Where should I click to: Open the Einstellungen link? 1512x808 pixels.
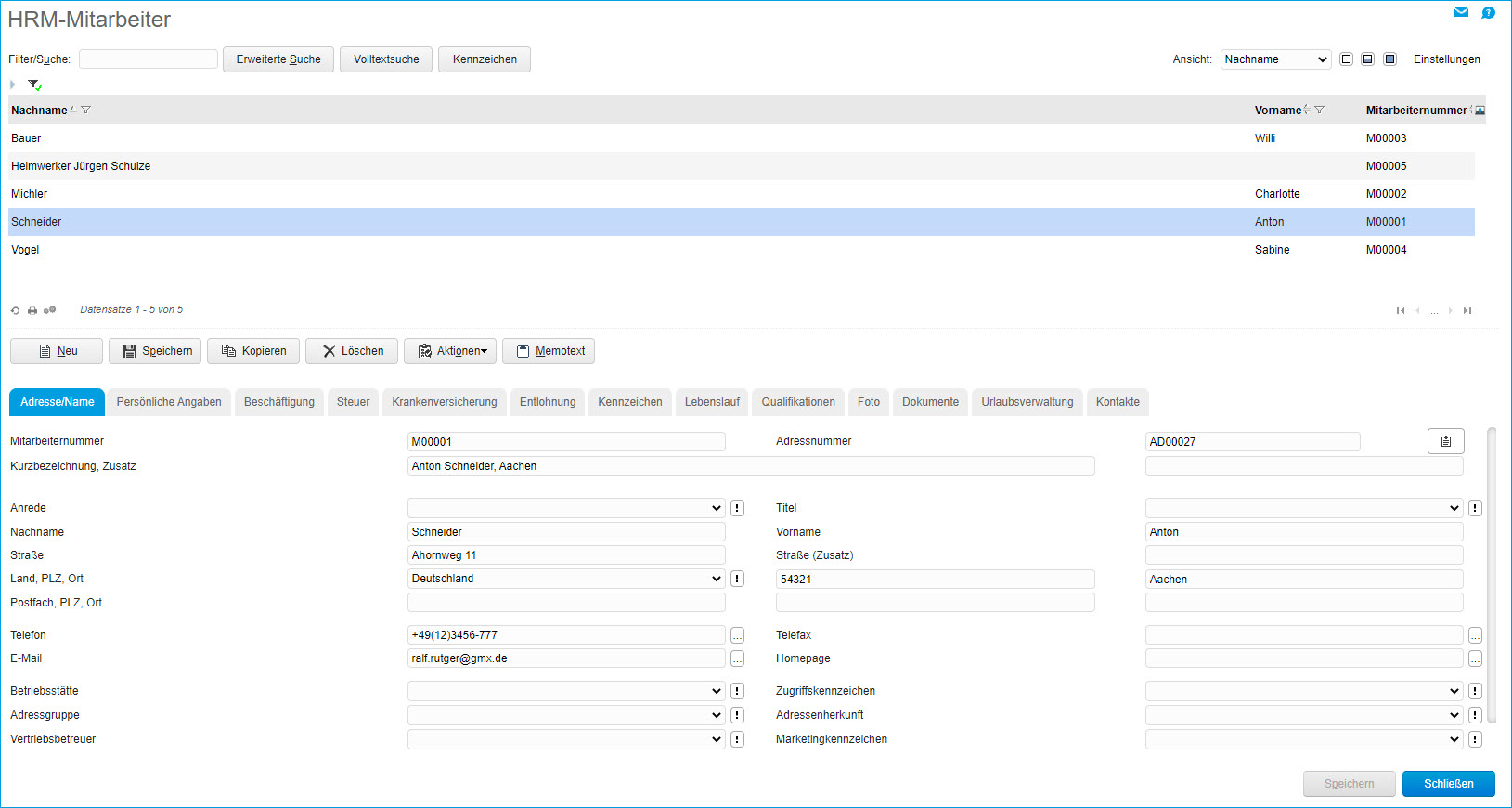click(1447, 59)
